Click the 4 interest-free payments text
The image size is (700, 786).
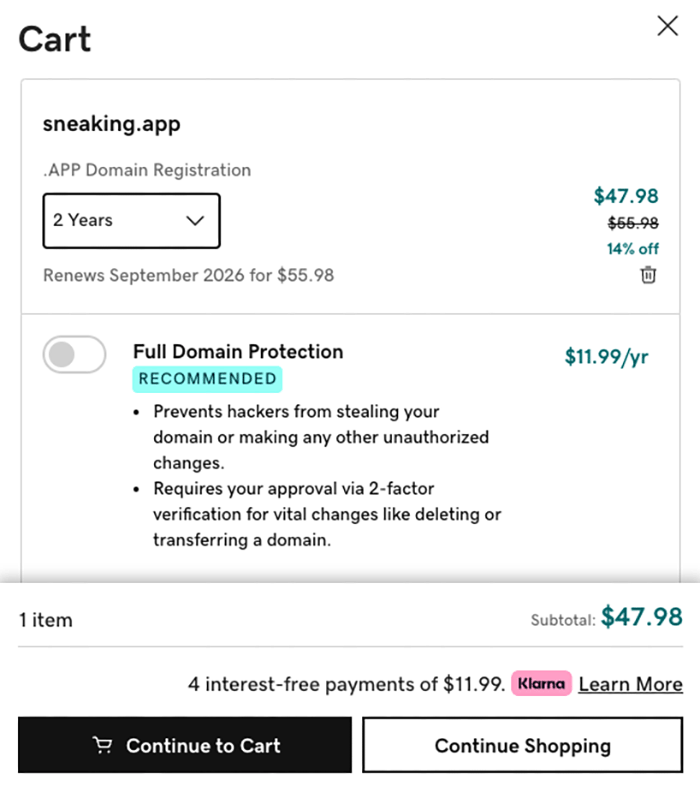(x=345, y=684)
